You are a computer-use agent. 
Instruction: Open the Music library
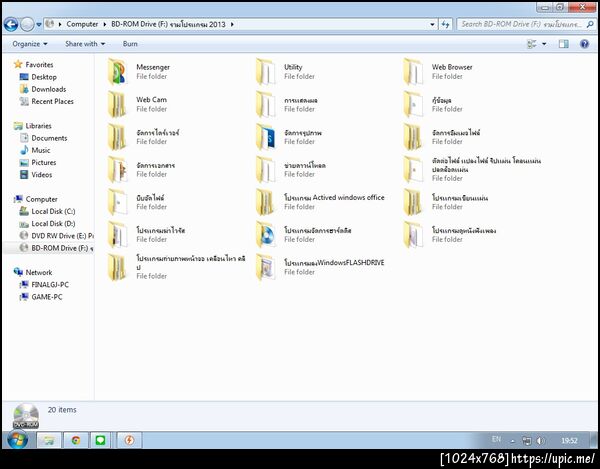[41, 150]
